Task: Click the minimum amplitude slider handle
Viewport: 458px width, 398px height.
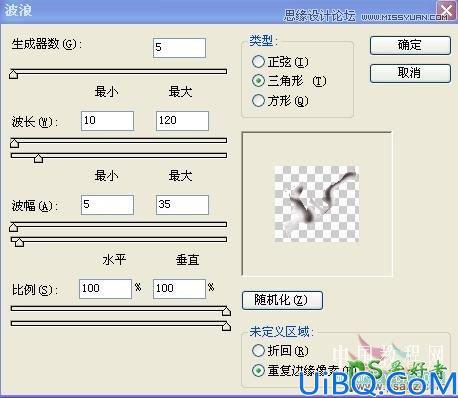Action: pyautogui.click(x=14, y=227)
